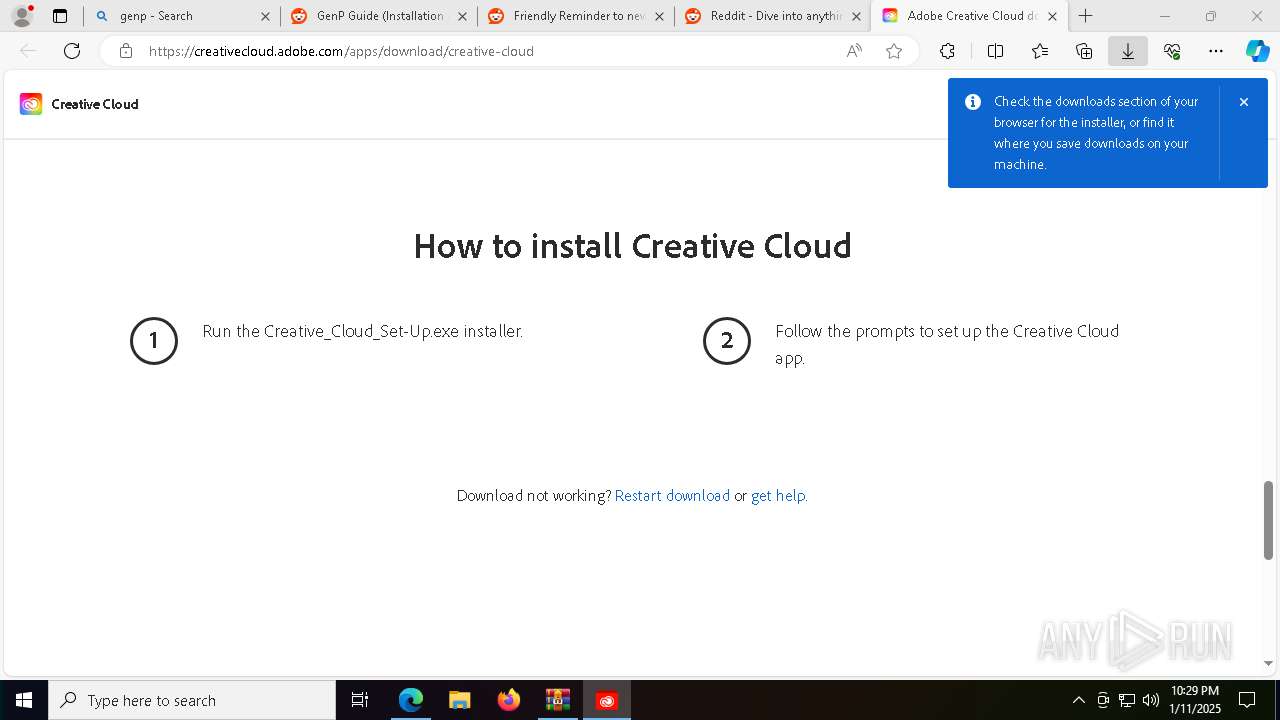The image size is (1280, 720).
Task: Switch to Reddit - Dive into anything tab
Action: click(x=772, y=16)
